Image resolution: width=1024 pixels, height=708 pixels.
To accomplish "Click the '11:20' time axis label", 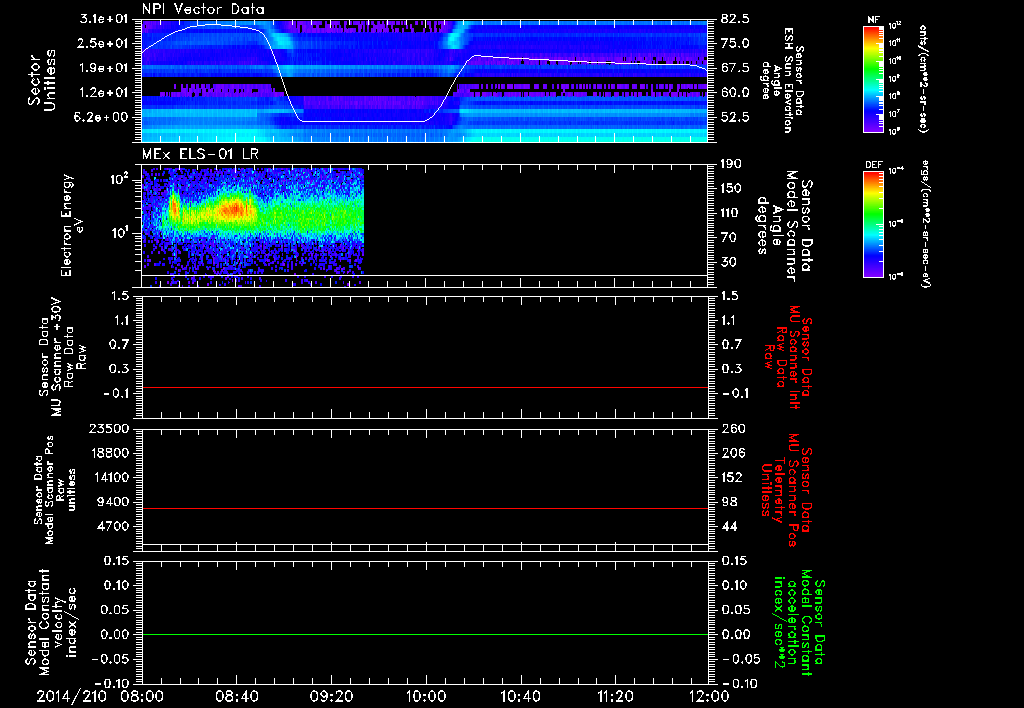I will point(615,696).
